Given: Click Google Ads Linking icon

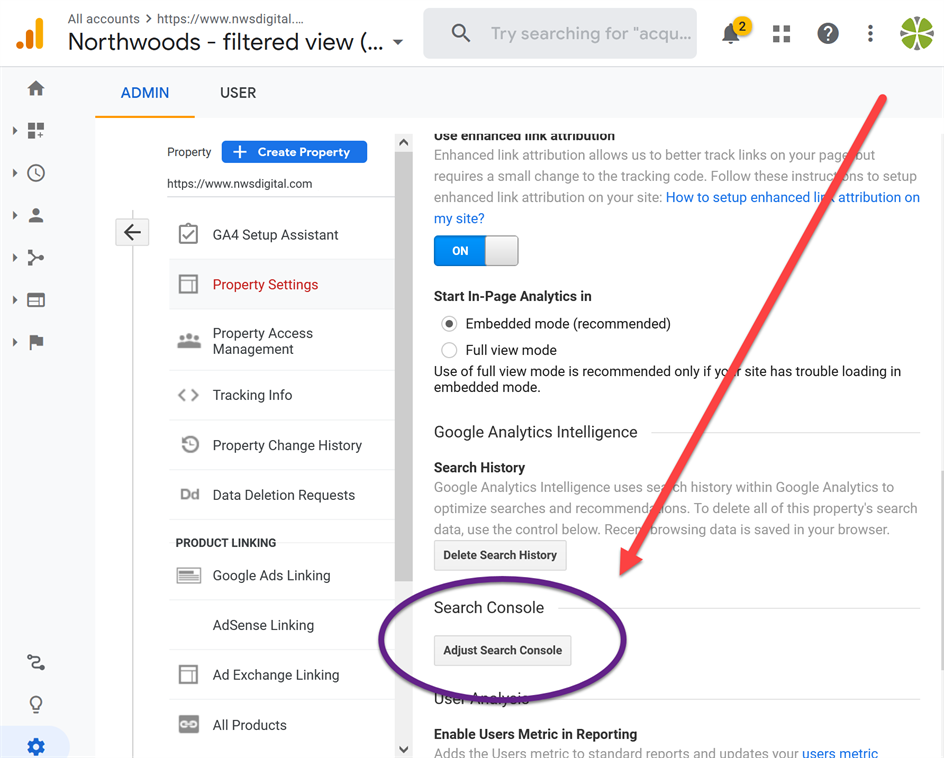Looking at the screenshot, I should (x=188, y=576).
